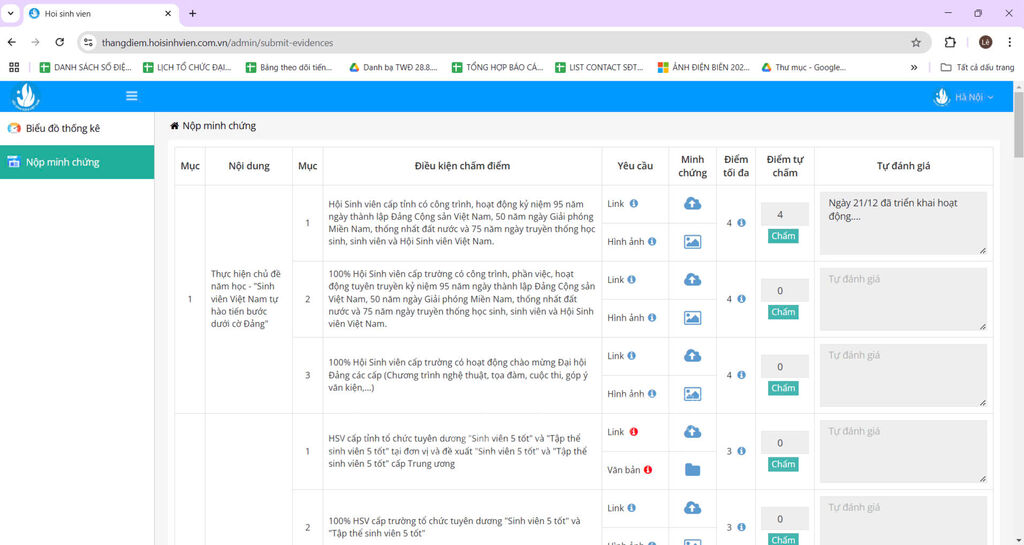Open Biểu đồ thống kê sidebar item

coord(62,128)
